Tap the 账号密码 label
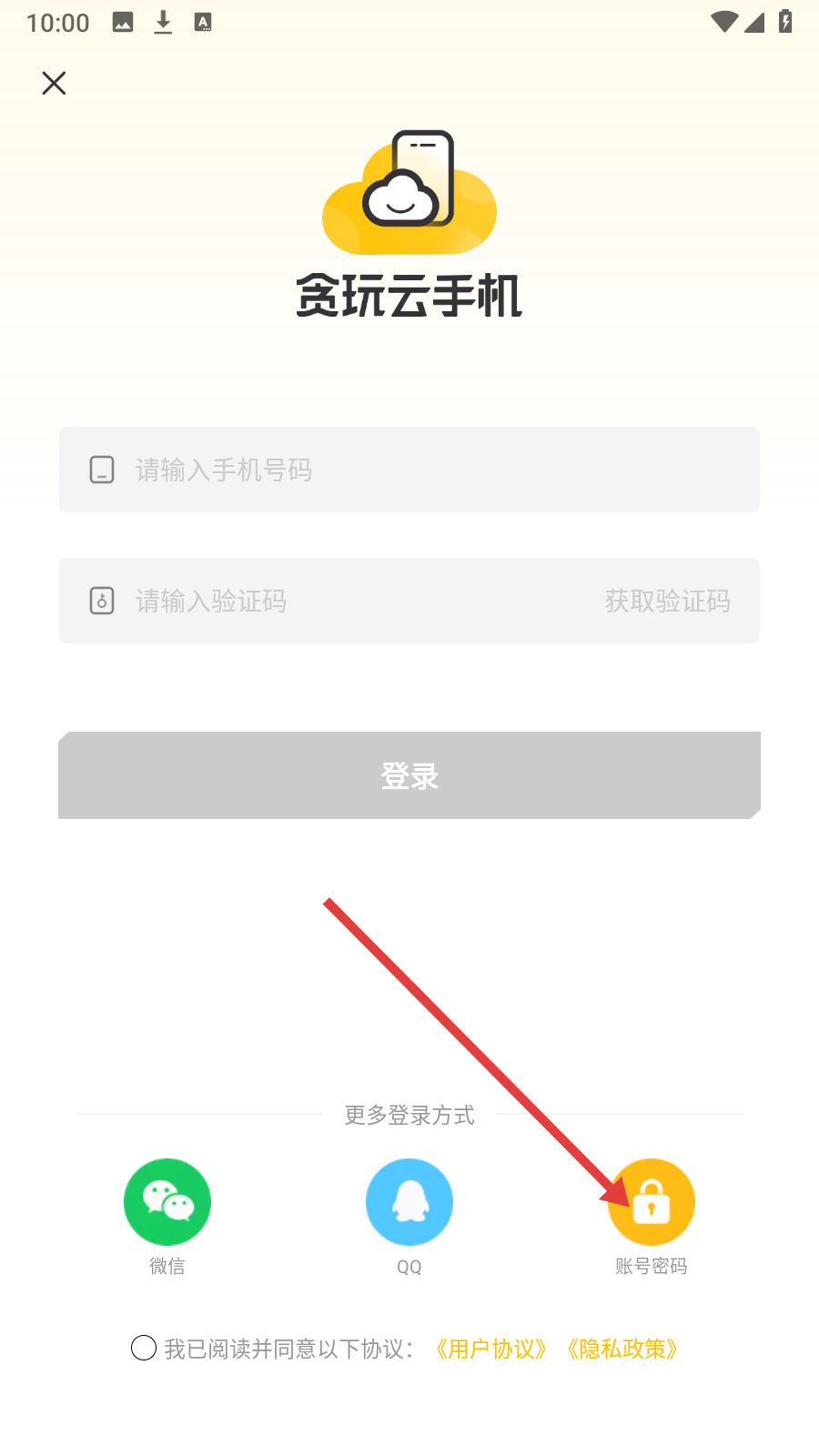 (652, 1266)
